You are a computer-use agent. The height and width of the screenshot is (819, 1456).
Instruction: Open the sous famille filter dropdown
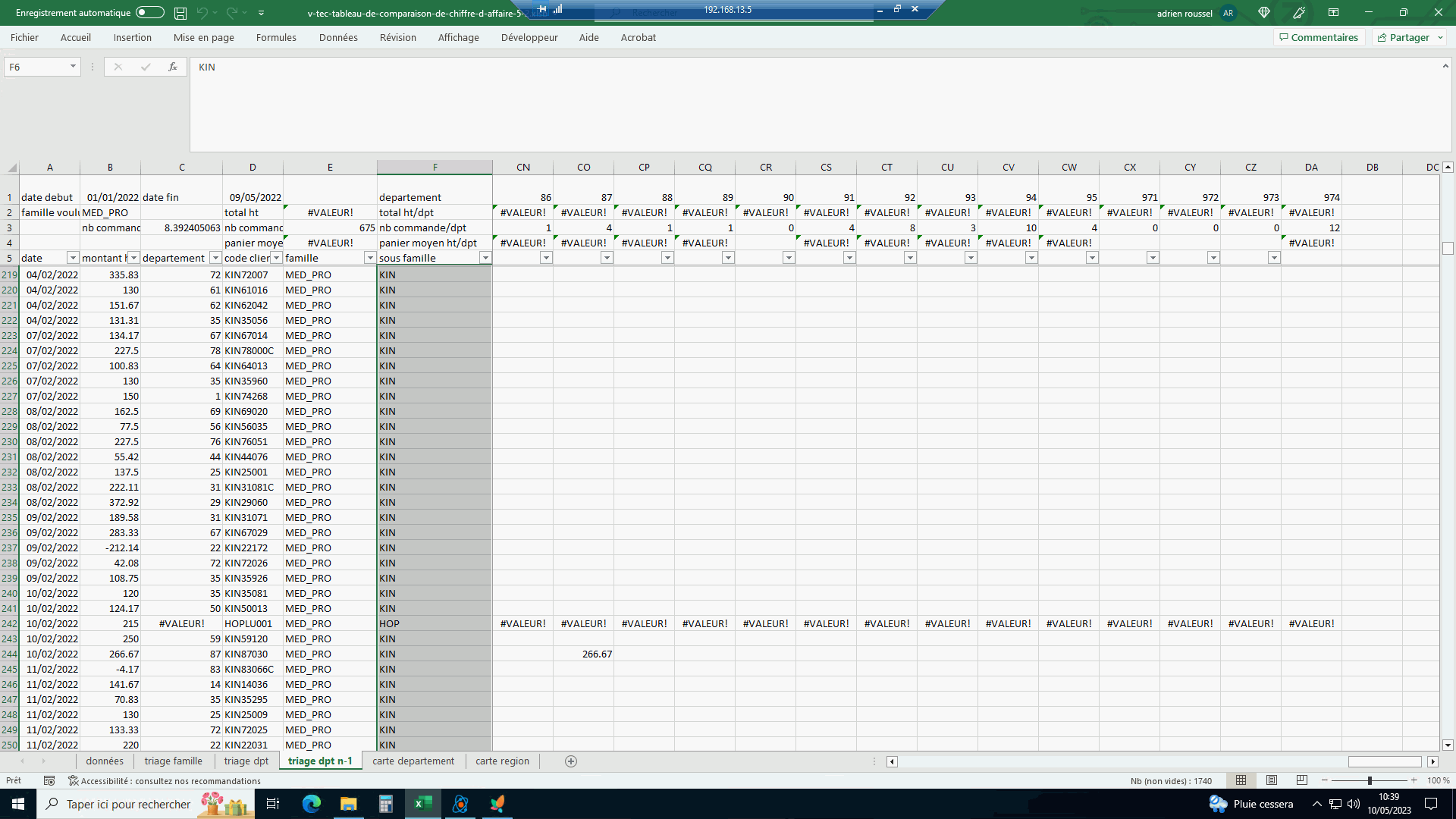485,258
